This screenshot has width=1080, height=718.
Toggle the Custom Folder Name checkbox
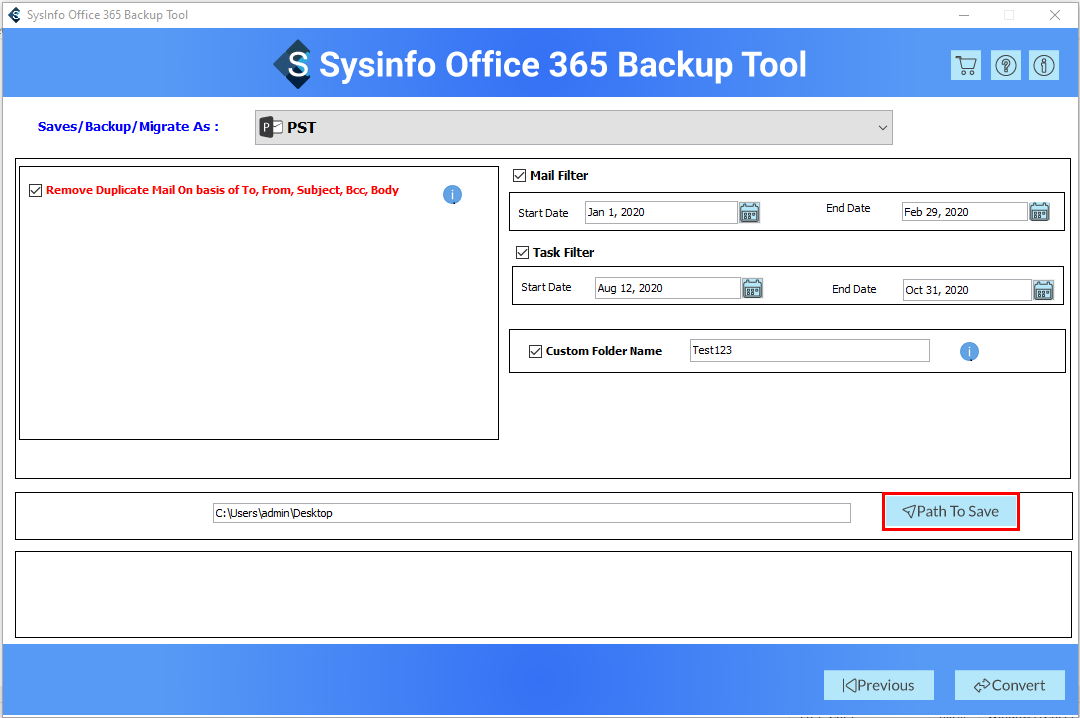pyautogui.click(x=535, y=351)
